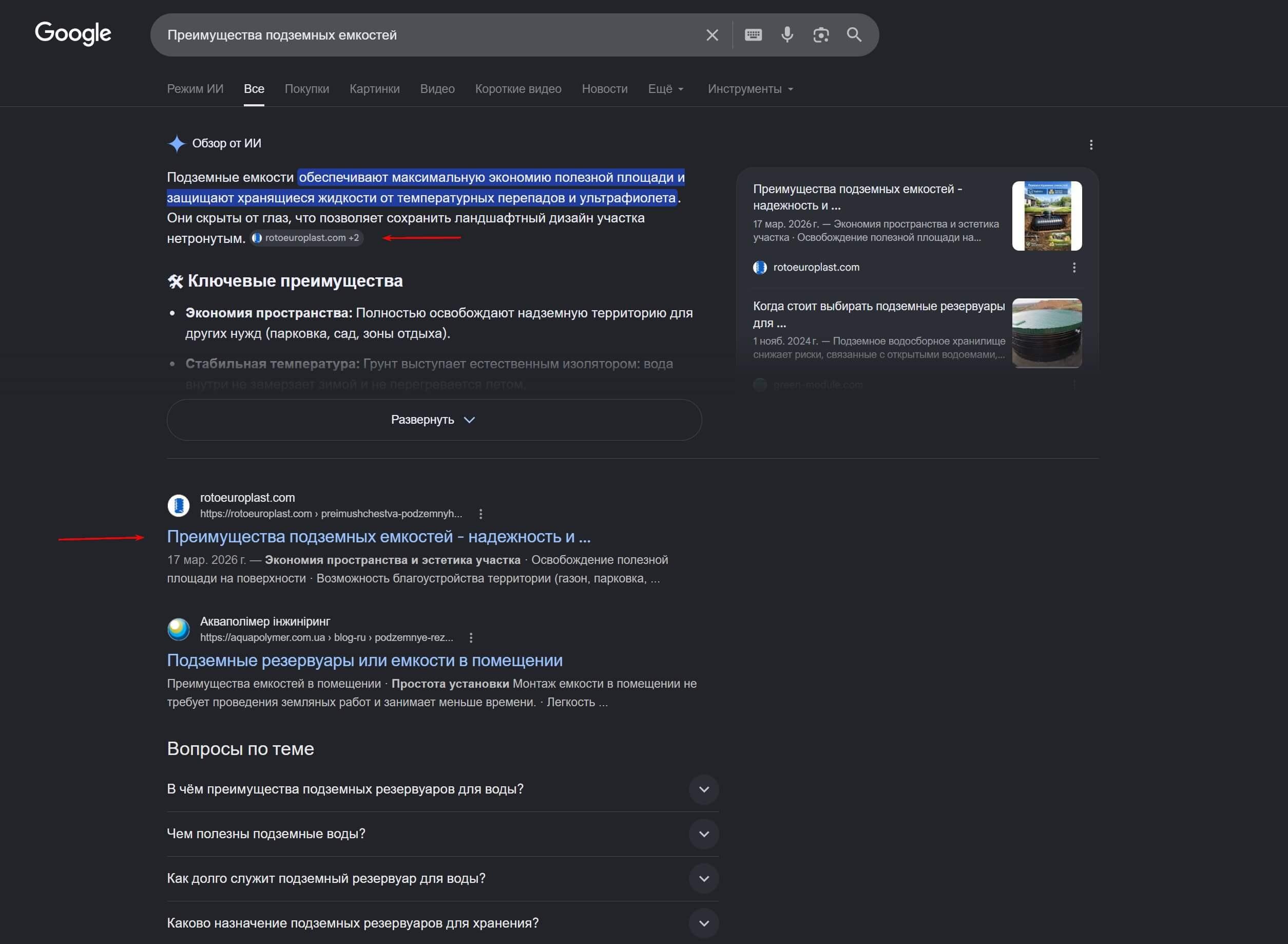Click the aquapolymer.com.ua URL breadcrumb
The width and height of the screenshot is (1288, 944).
click(x=326, y=637)
